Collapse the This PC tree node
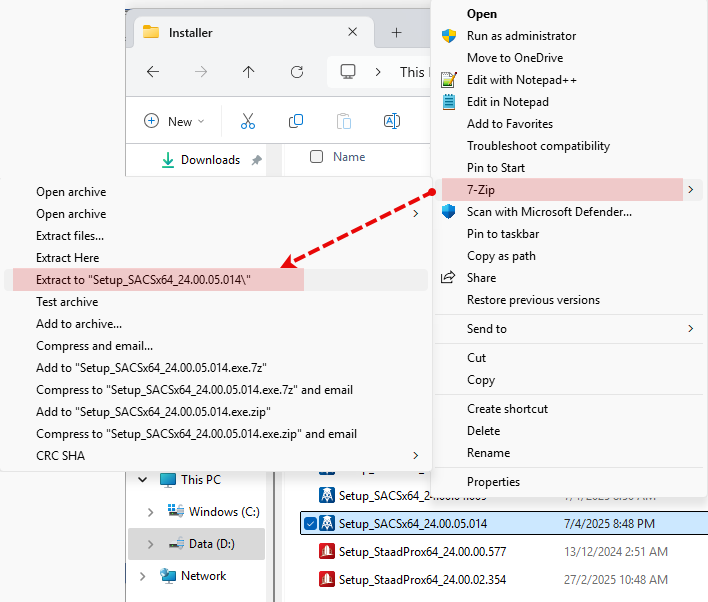 click(x=143, y=480)
